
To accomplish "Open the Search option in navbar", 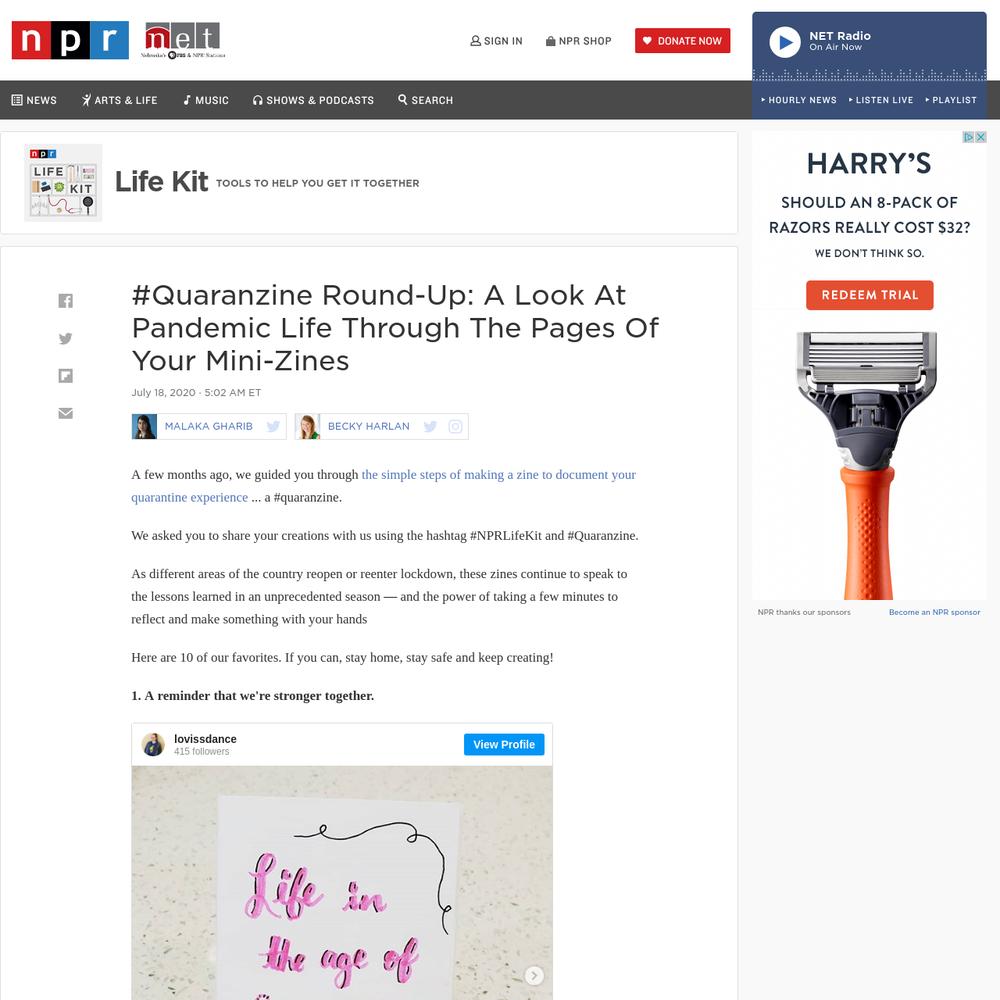I will [425, 100].
